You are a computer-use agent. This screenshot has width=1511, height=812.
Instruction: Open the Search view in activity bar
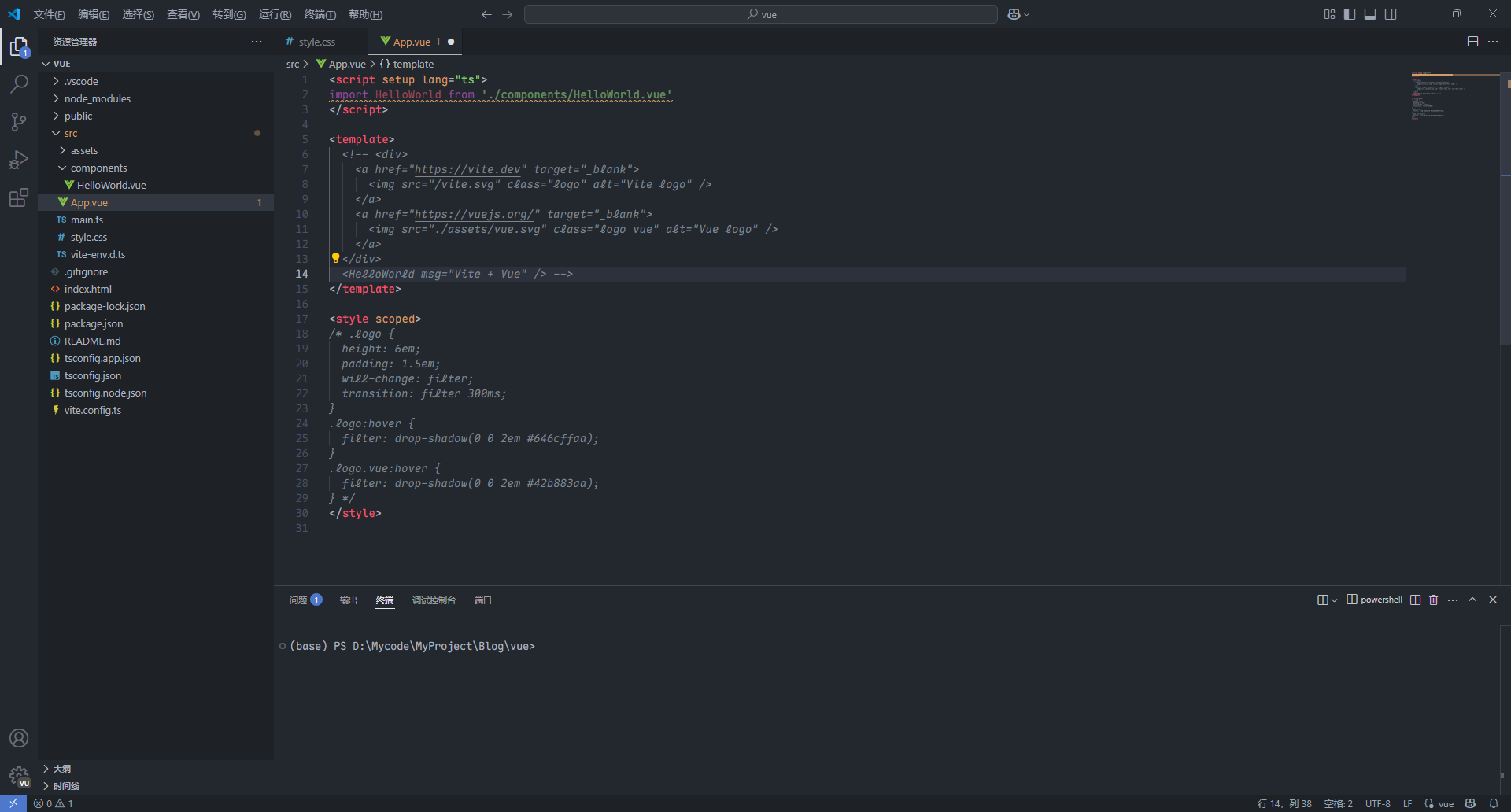[19, 83]
